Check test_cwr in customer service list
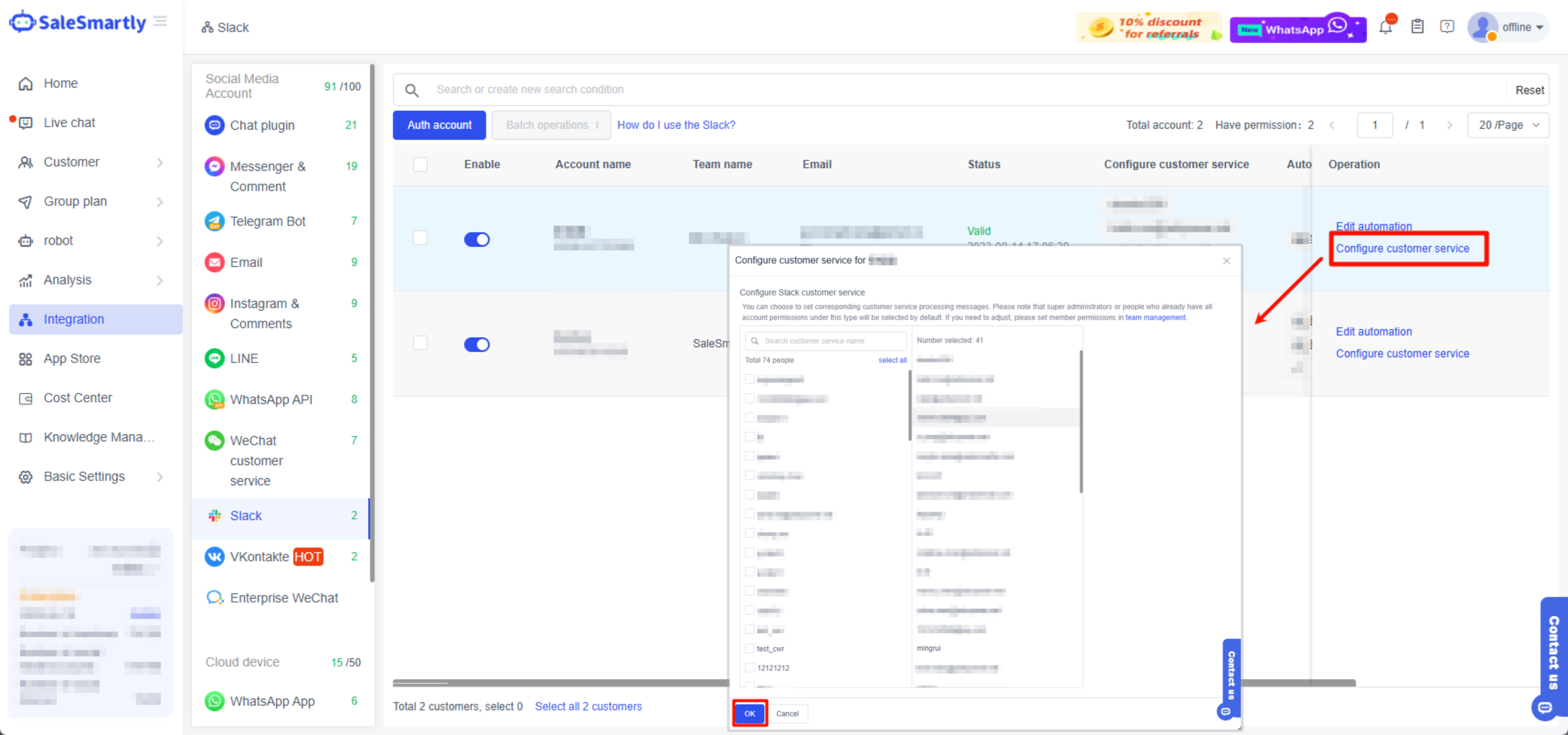 click(750, 648)
